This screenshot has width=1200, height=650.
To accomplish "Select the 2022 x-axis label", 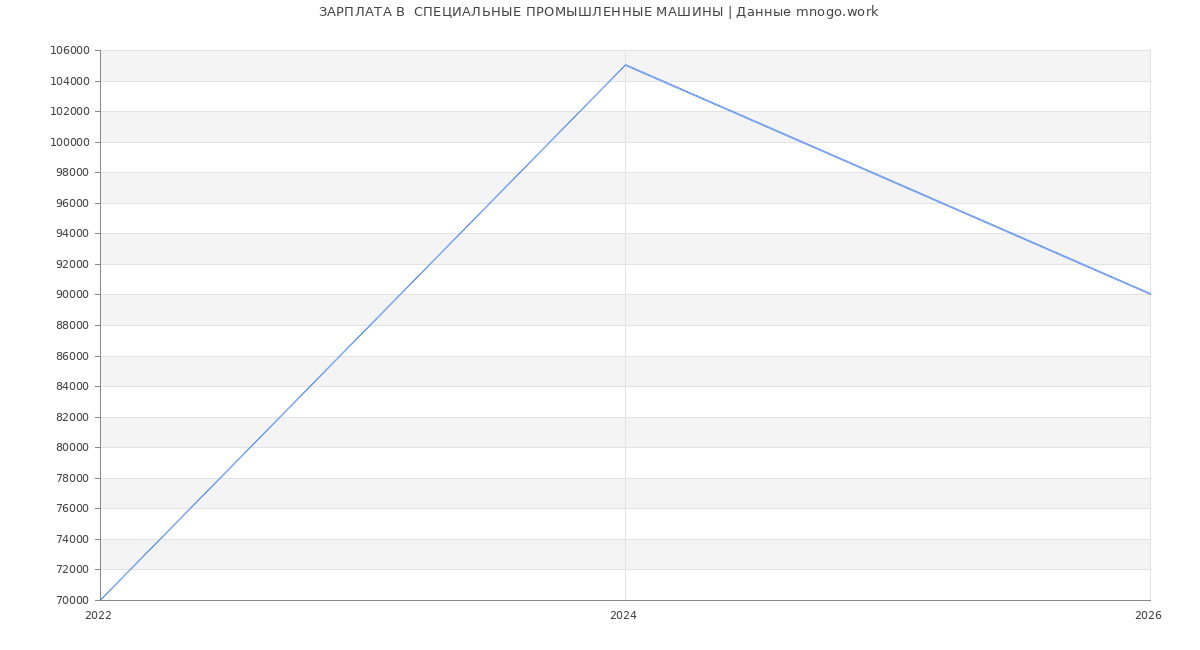I will (98, 616).
